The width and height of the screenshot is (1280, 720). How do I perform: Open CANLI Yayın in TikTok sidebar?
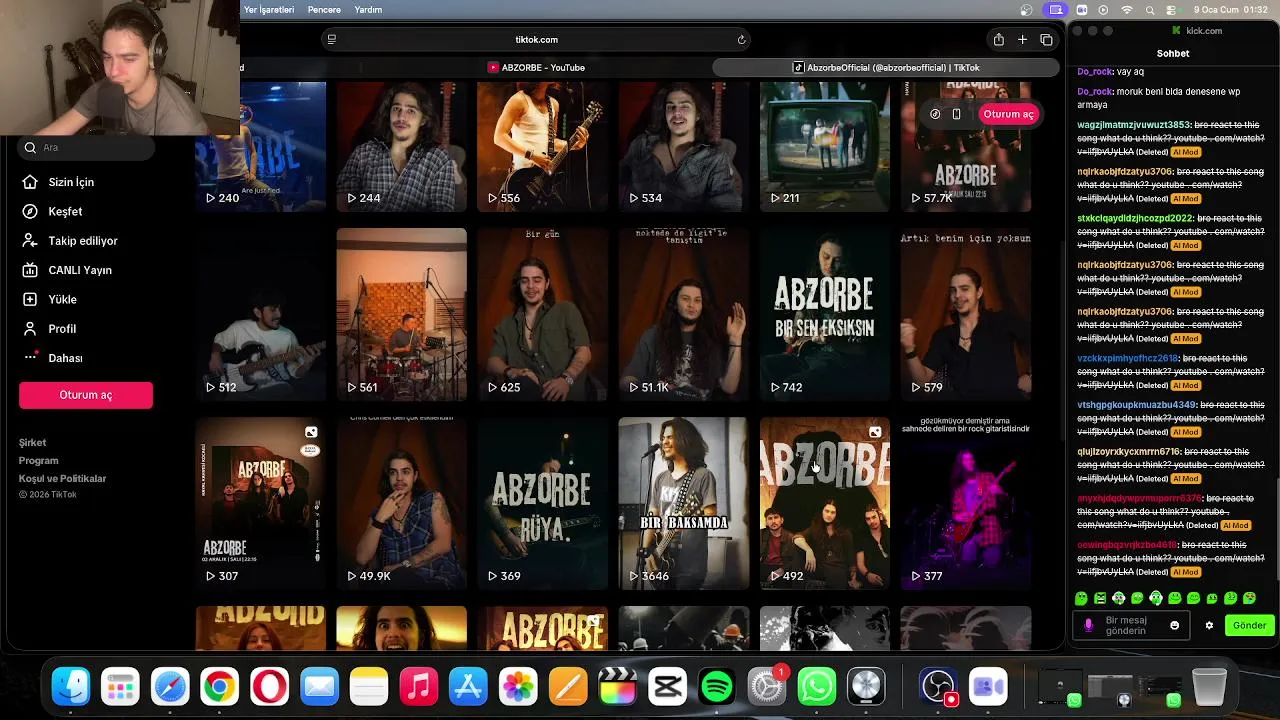pos(80,270)
